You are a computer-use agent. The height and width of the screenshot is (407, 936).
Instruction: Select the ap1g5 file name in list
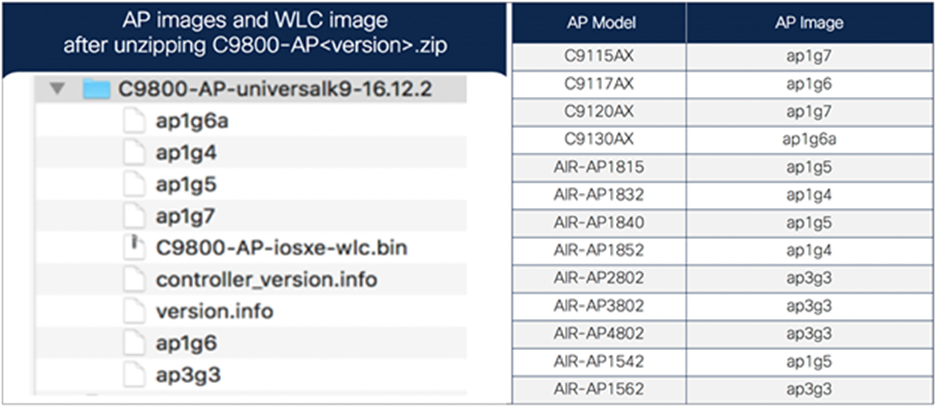(x=186, y=186)
